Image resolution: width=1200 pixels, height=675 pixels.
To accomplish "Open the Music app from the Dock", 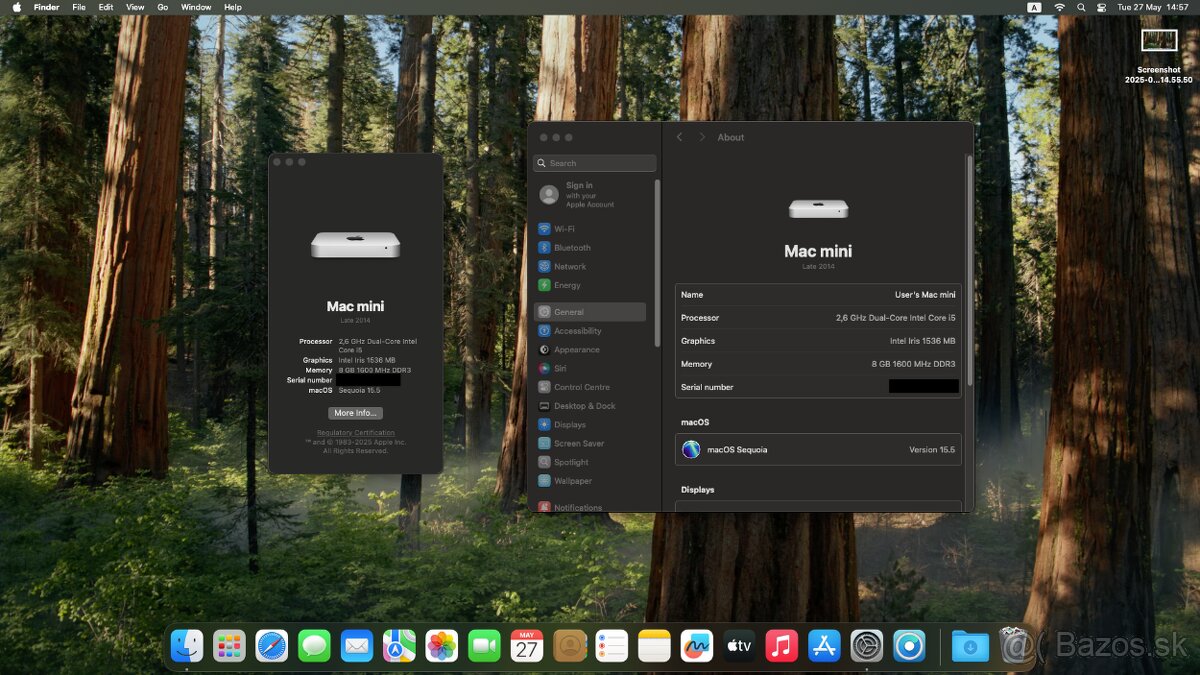I will (x=781, y=646).
